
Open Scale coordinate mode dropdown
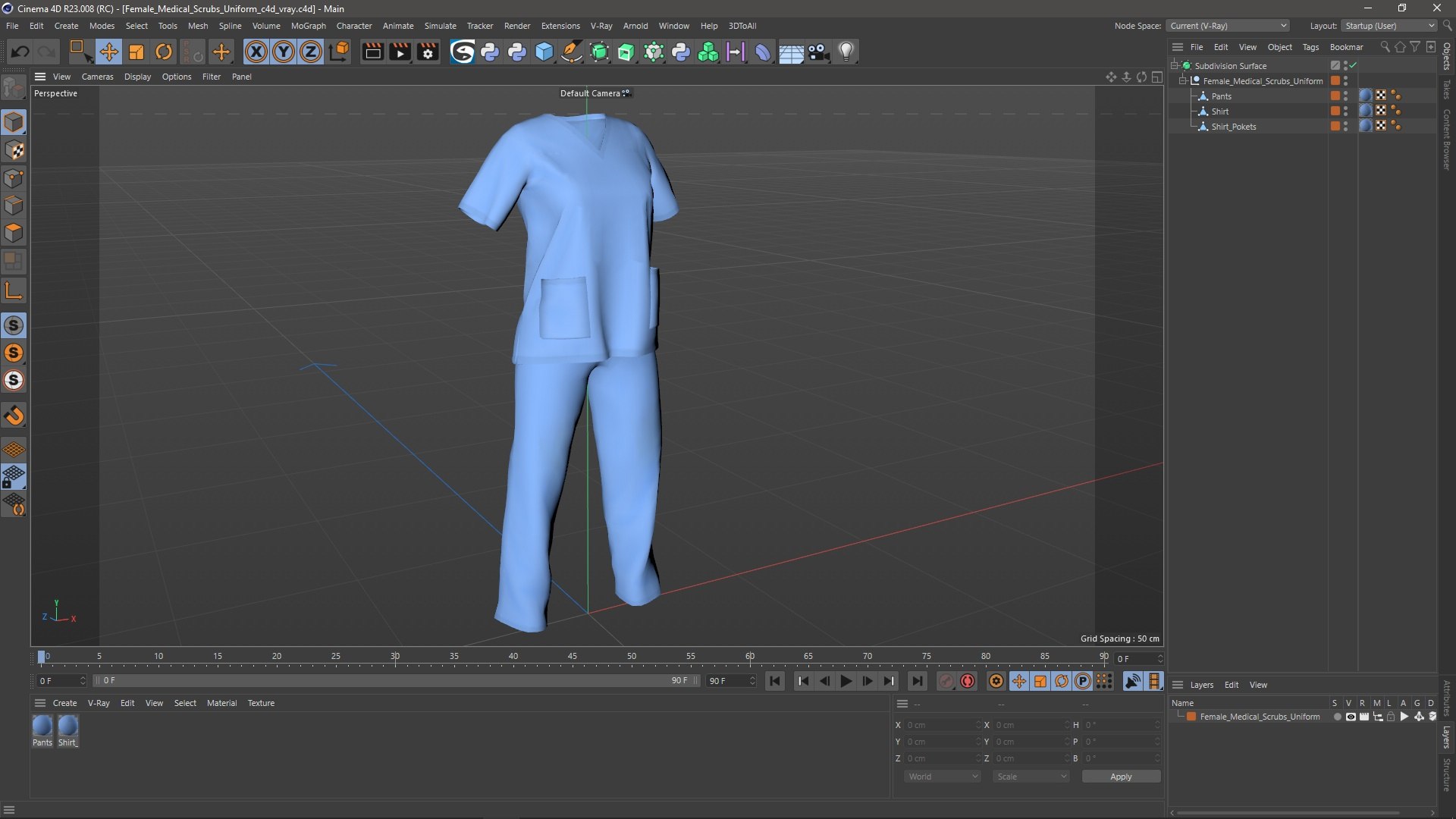(1031, 777)
